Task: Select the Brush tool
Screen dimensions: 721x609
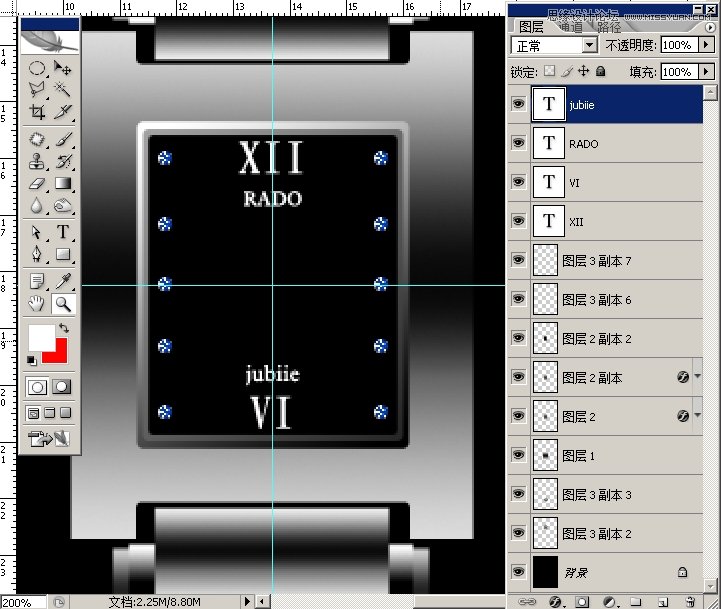Action: 63,139
